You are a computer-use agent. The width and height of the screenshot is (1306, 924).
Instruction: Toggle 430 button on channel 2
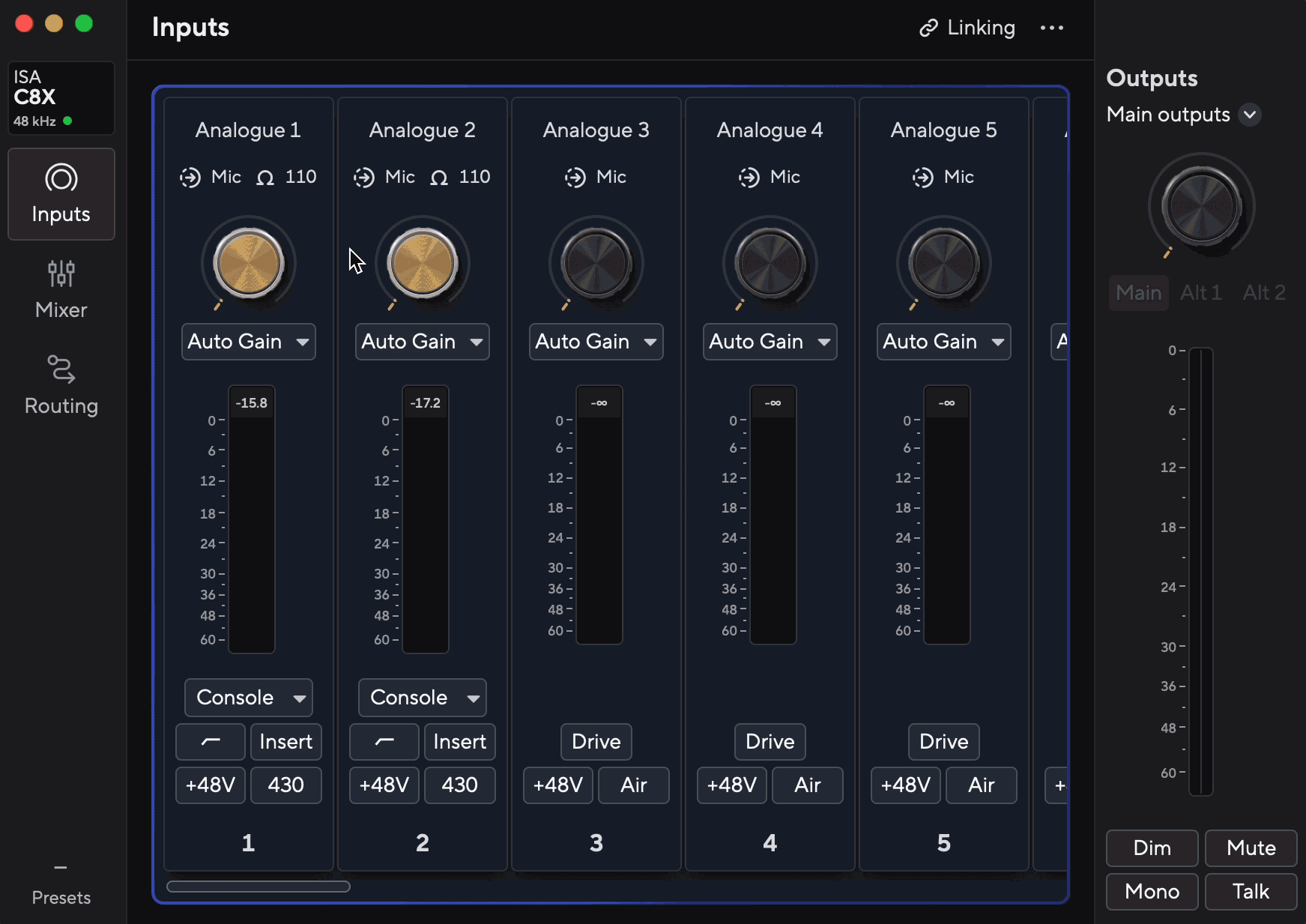[460, 785]
